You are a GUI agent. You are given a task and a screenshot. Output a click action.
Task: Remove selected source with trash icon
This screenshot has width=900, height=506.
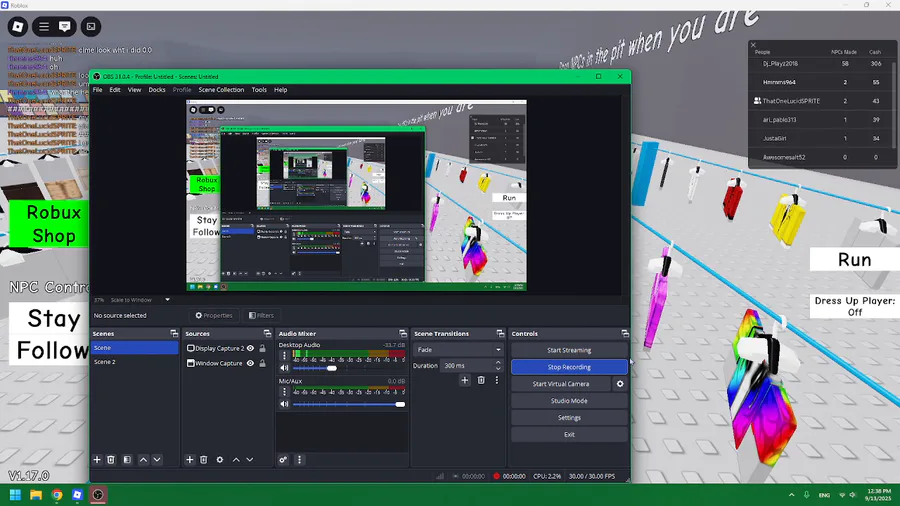tap(204, 460)
